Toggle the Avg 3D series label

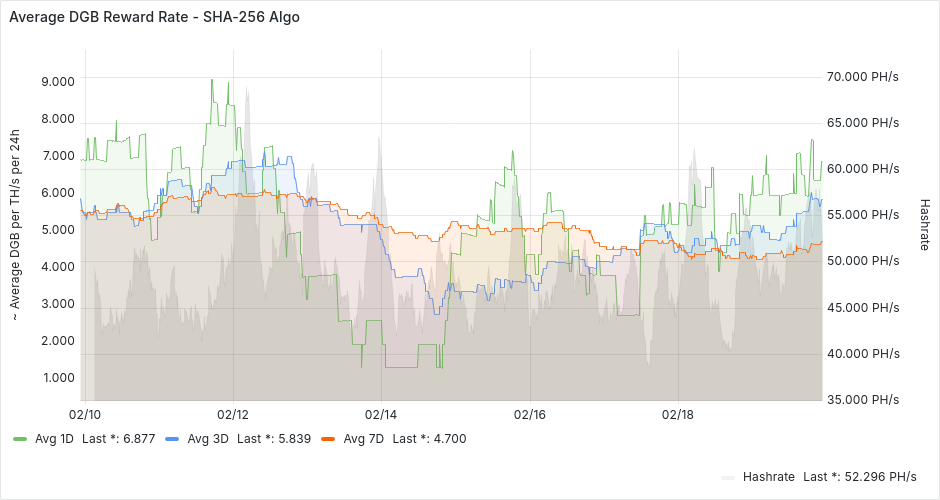coord(207,439)
